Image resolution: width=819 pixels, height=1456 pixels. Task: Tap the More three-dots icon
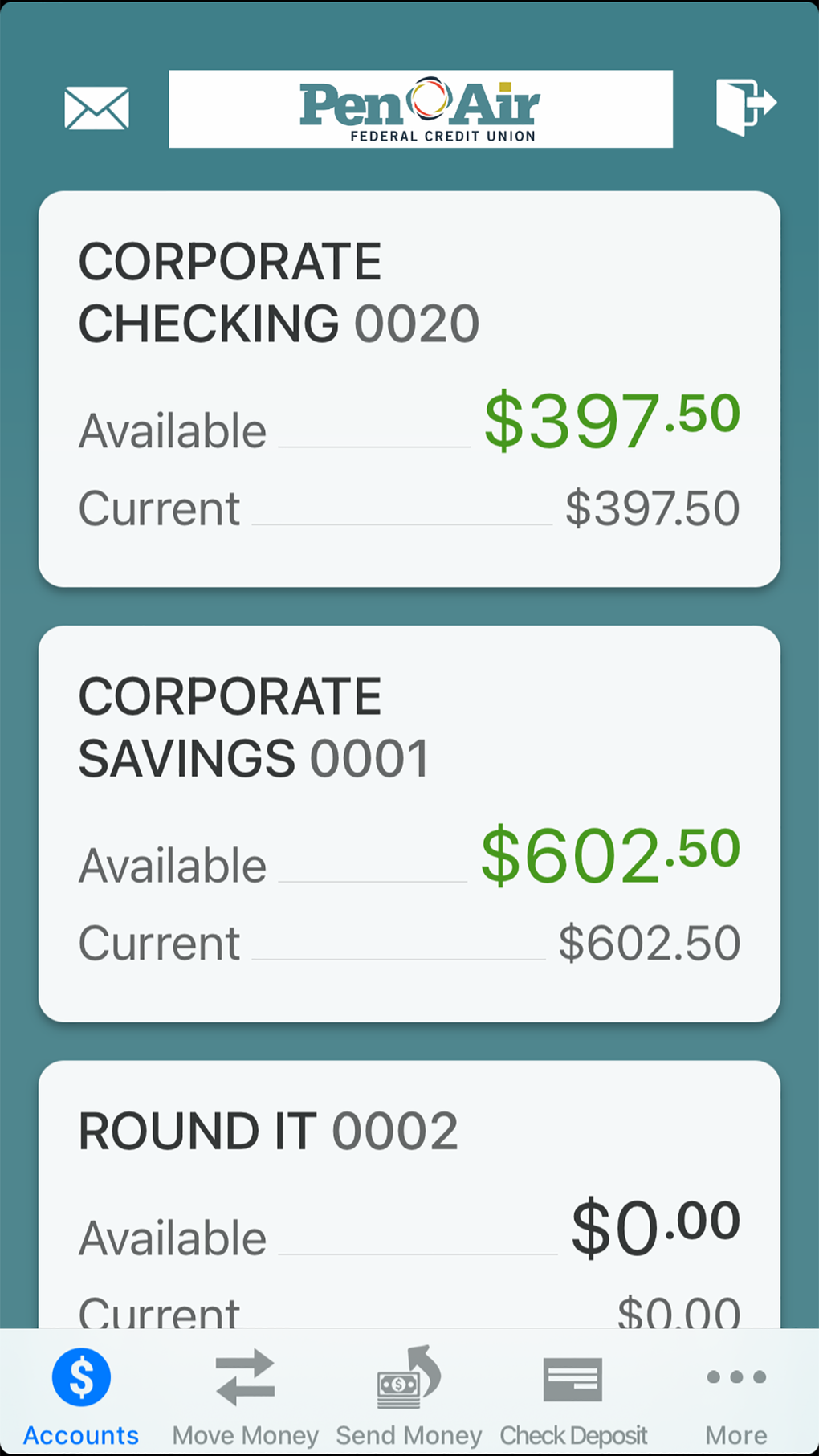coord(735,1376)
